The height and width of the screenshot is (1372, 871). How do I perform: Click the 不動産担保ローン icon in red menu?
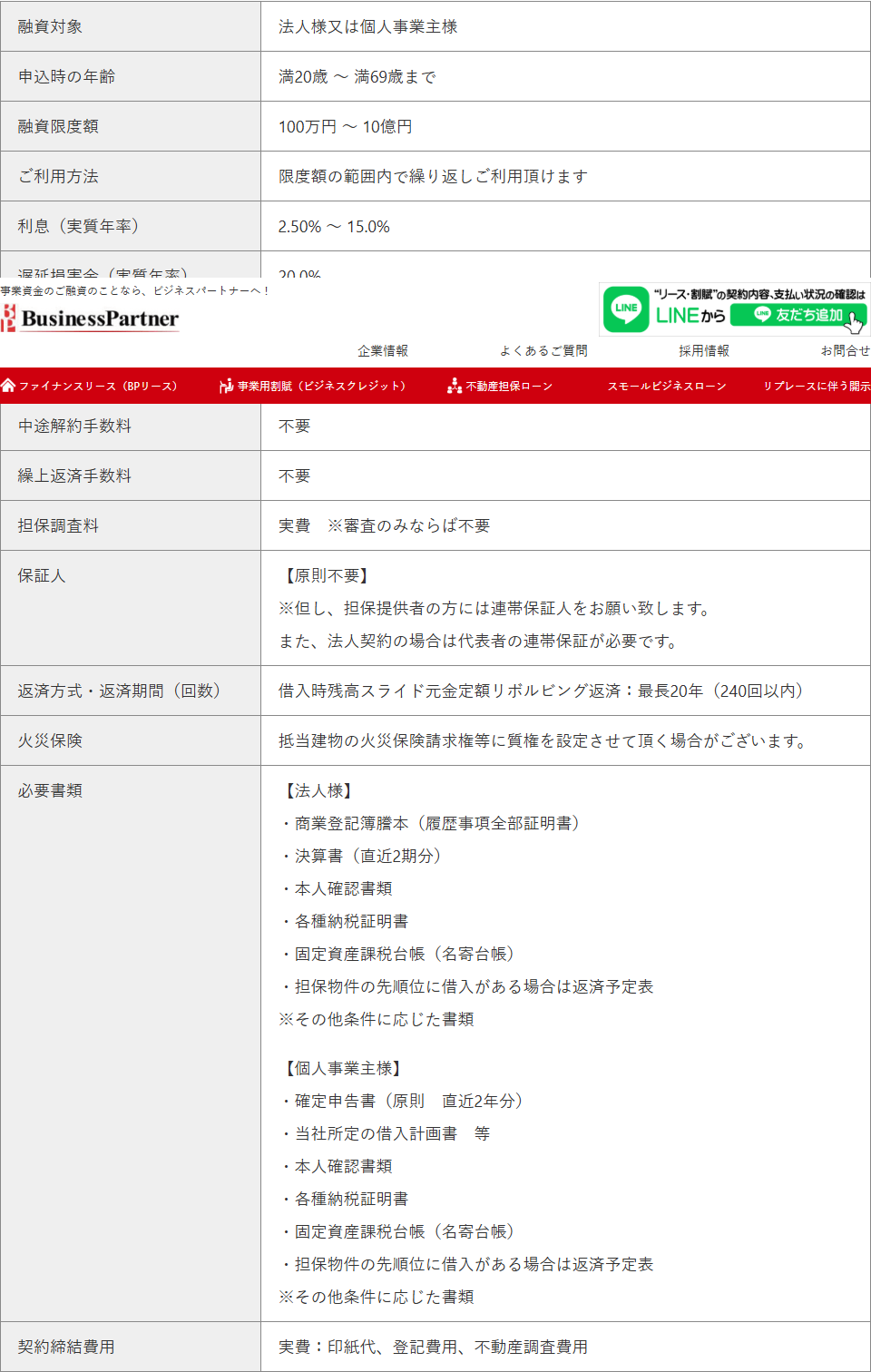click(x=455, y=386)
